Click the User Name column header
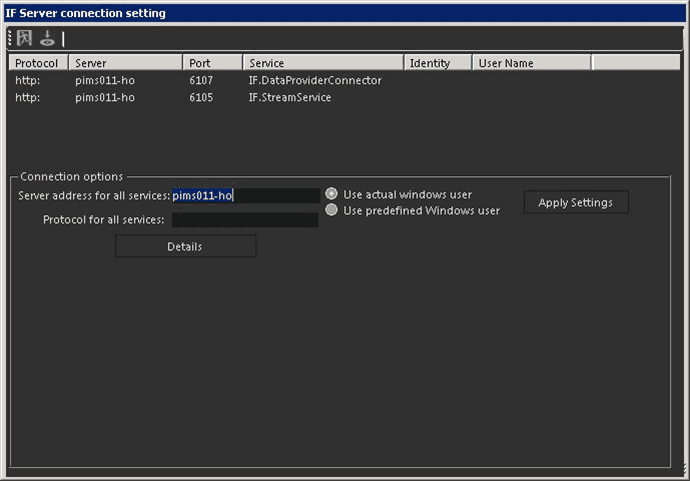The height and width of the screenshot is (481, 690). point(532,63)
